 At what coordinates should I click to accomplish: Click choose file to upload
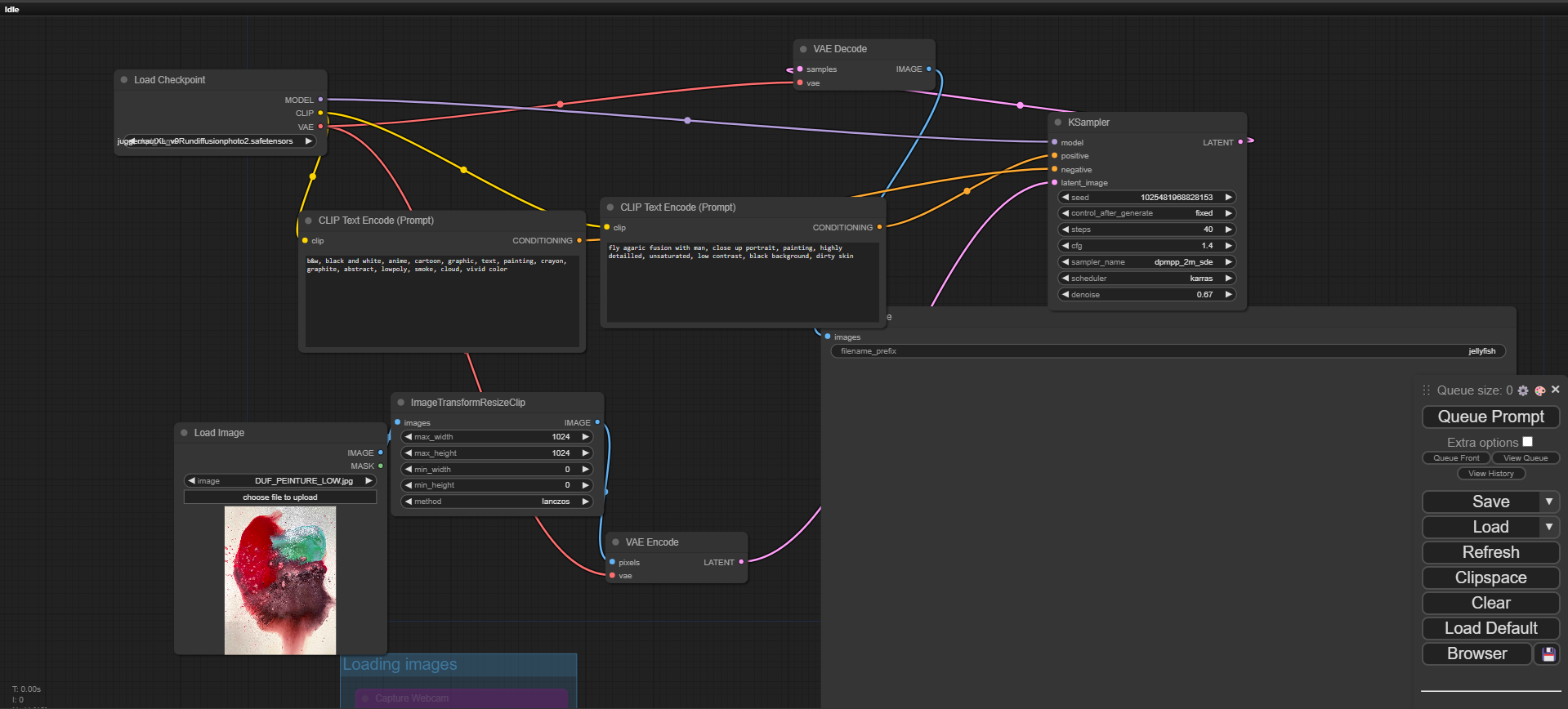tap(279, 497)
